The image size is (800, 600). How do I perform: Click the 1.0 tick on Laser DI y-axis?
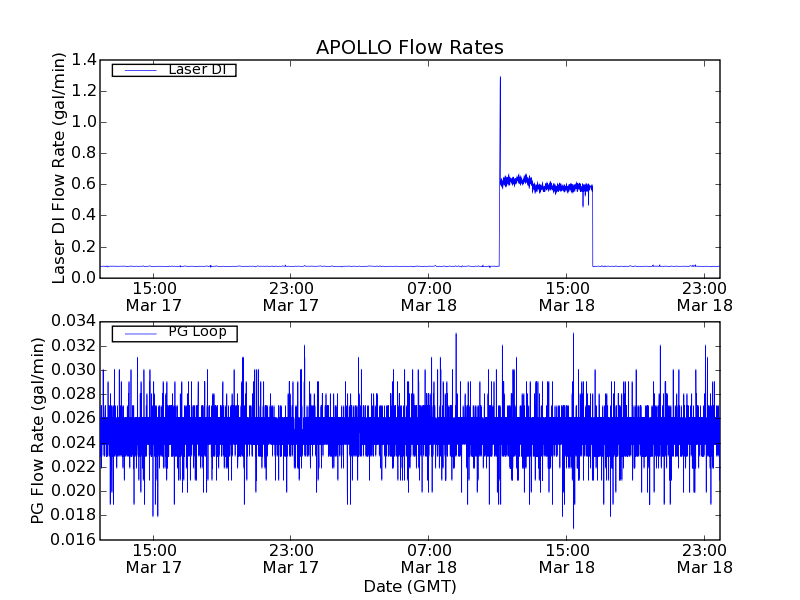pos(84,122)
